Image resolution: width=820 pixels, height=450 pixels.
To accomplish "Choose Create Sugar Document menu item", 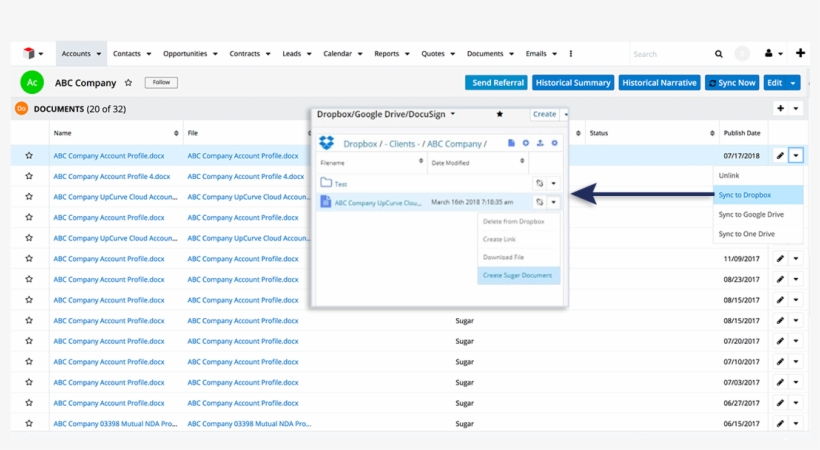I will [518, 275].
